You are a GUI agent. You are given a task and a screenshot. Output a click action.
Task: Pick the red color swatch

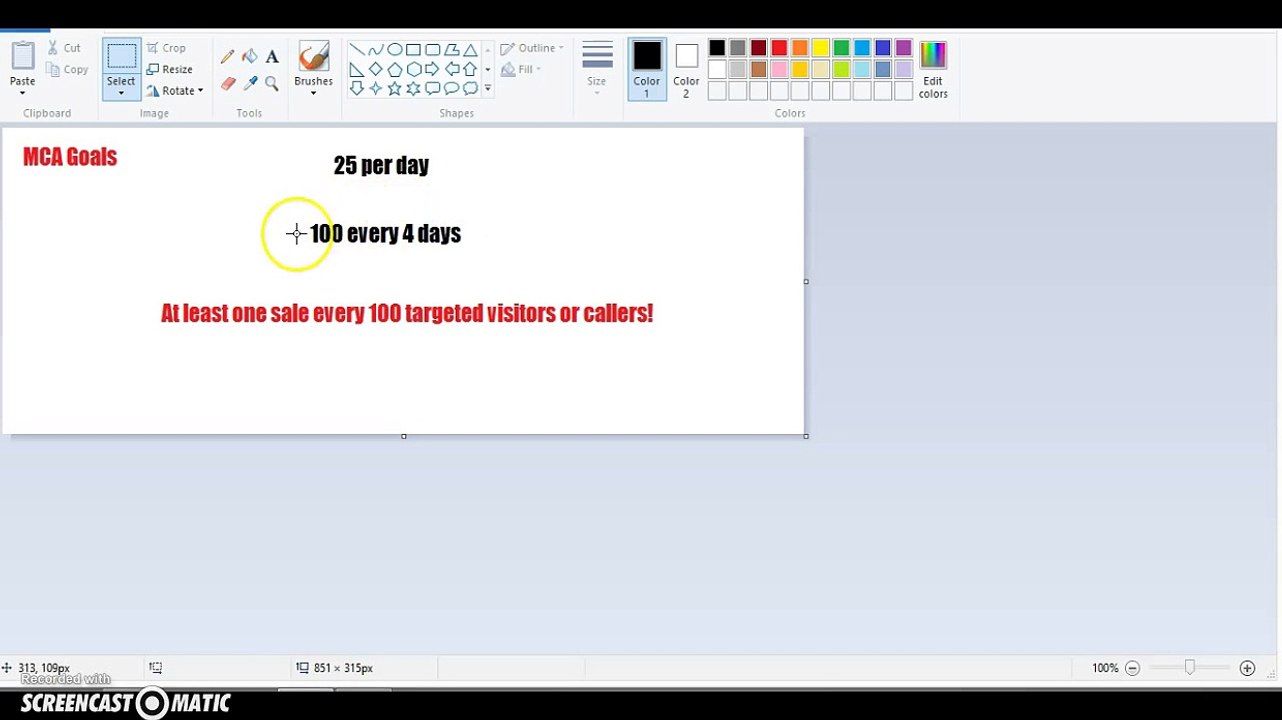779,48
